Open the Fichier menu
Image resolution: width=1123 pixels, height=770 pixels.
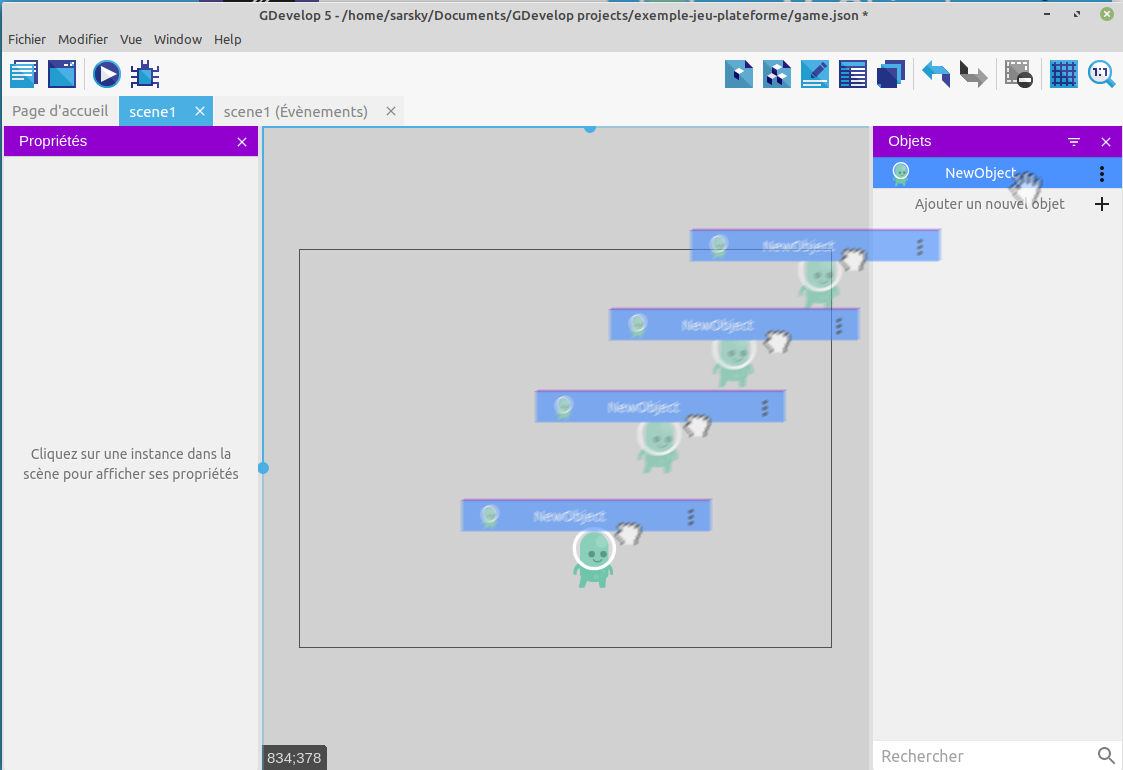coord(27,39)
